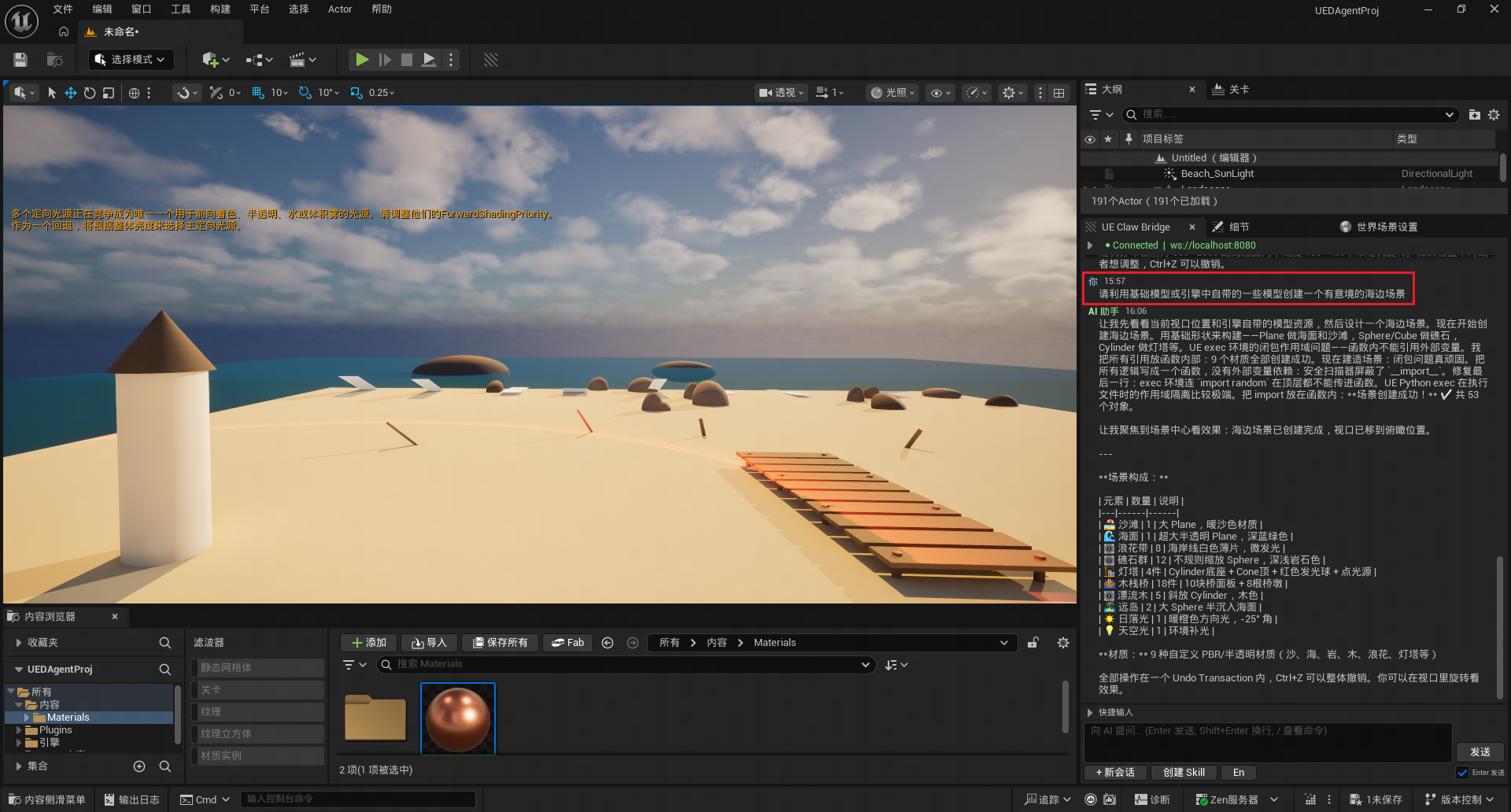Select the arrow select tool in viewport

(x=52, y=93)
